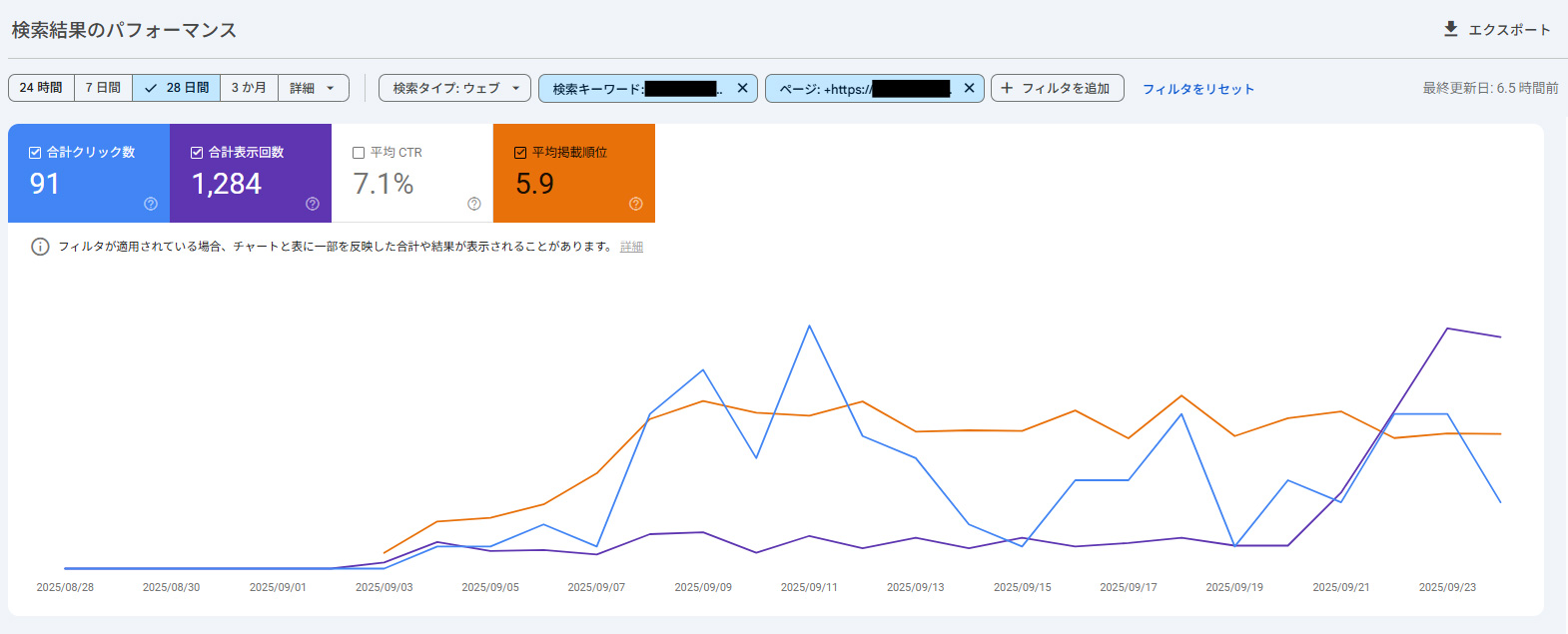Open help icon on 平均 CTR card
This screenshot has height=634, width=1568.
[474, 204]
